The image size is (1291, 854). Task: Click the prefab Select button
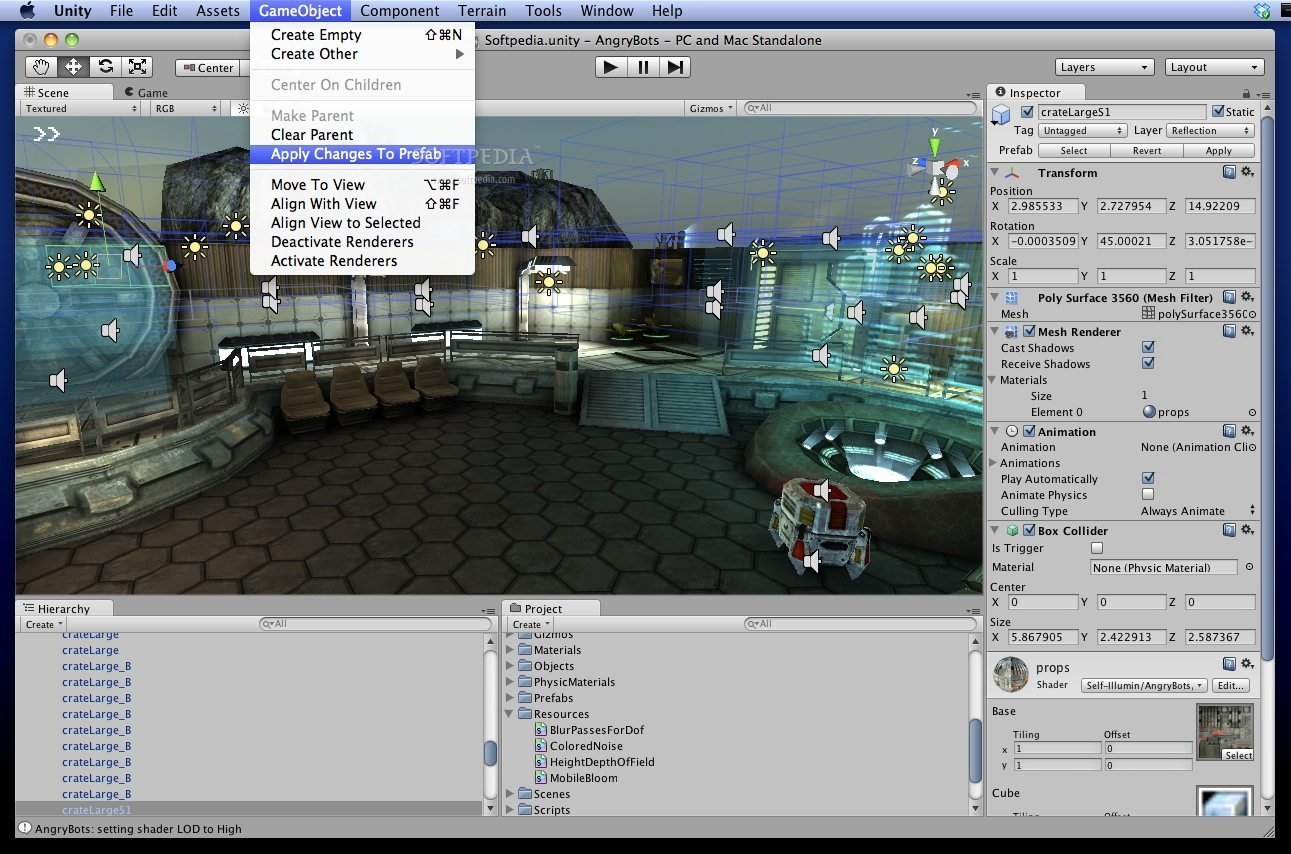tap(1074, 151)
